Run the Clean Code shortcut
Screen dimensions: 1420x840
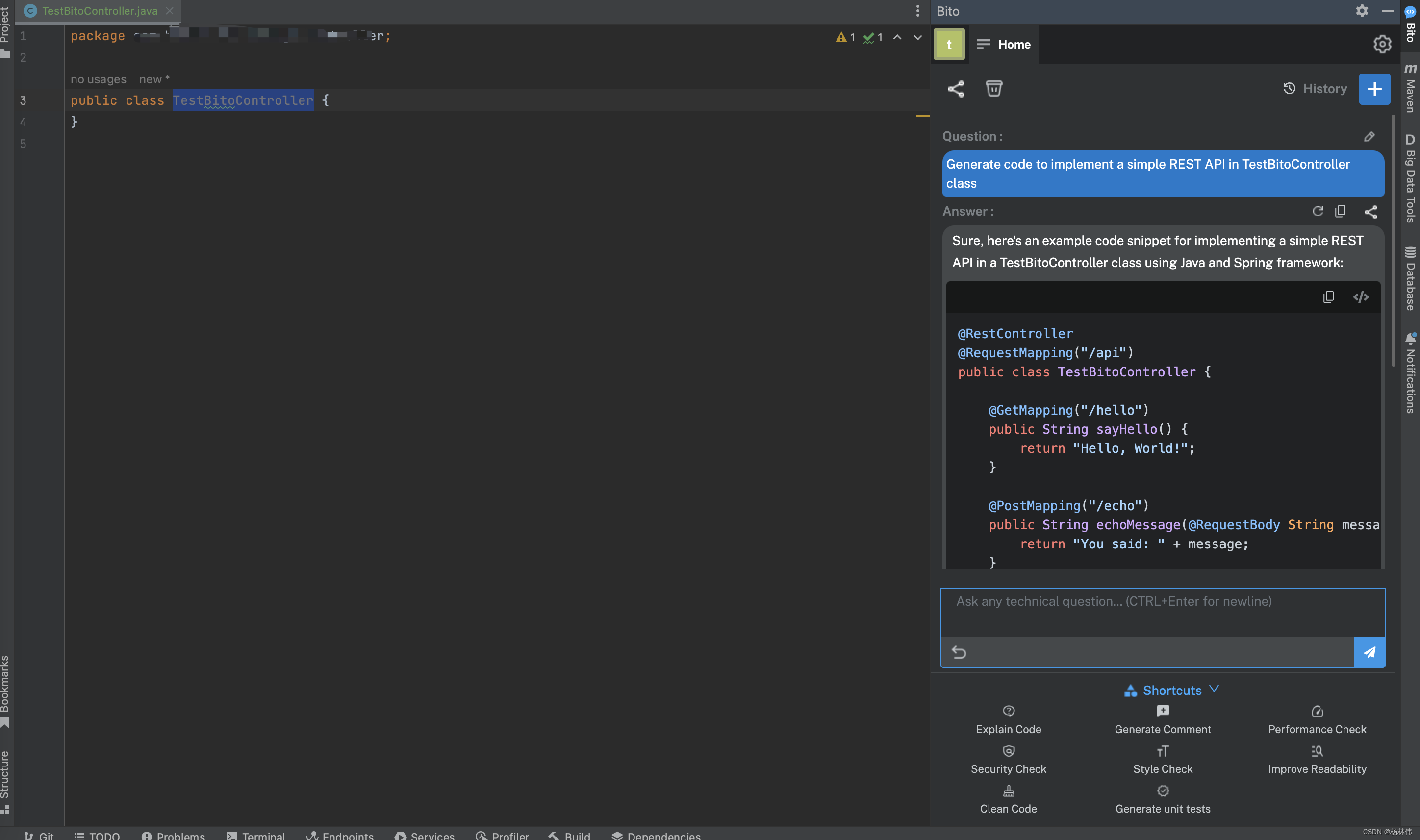point(1009,799)
